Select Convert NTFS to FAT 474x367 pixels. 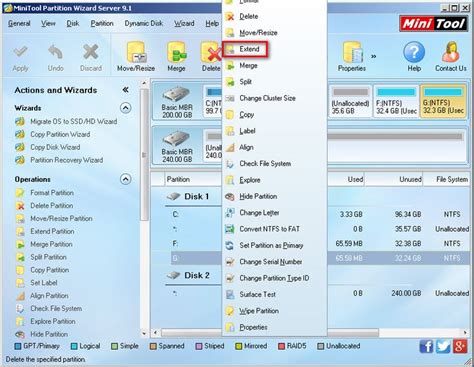274,229
